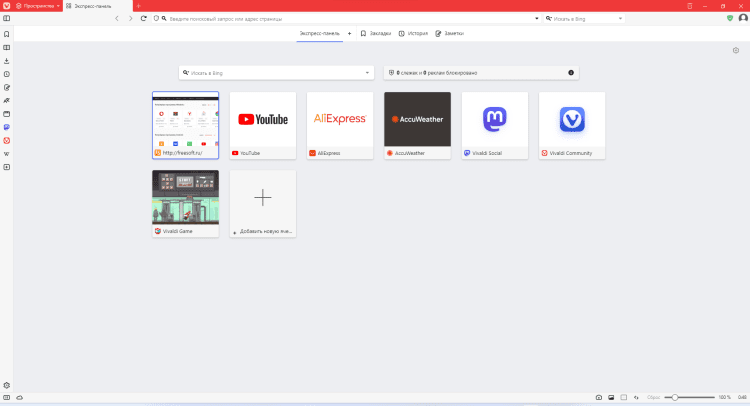Open the tracker blocker shield in address bar
Viewport: 750px width, 406px height.
(x=156, y=19)
